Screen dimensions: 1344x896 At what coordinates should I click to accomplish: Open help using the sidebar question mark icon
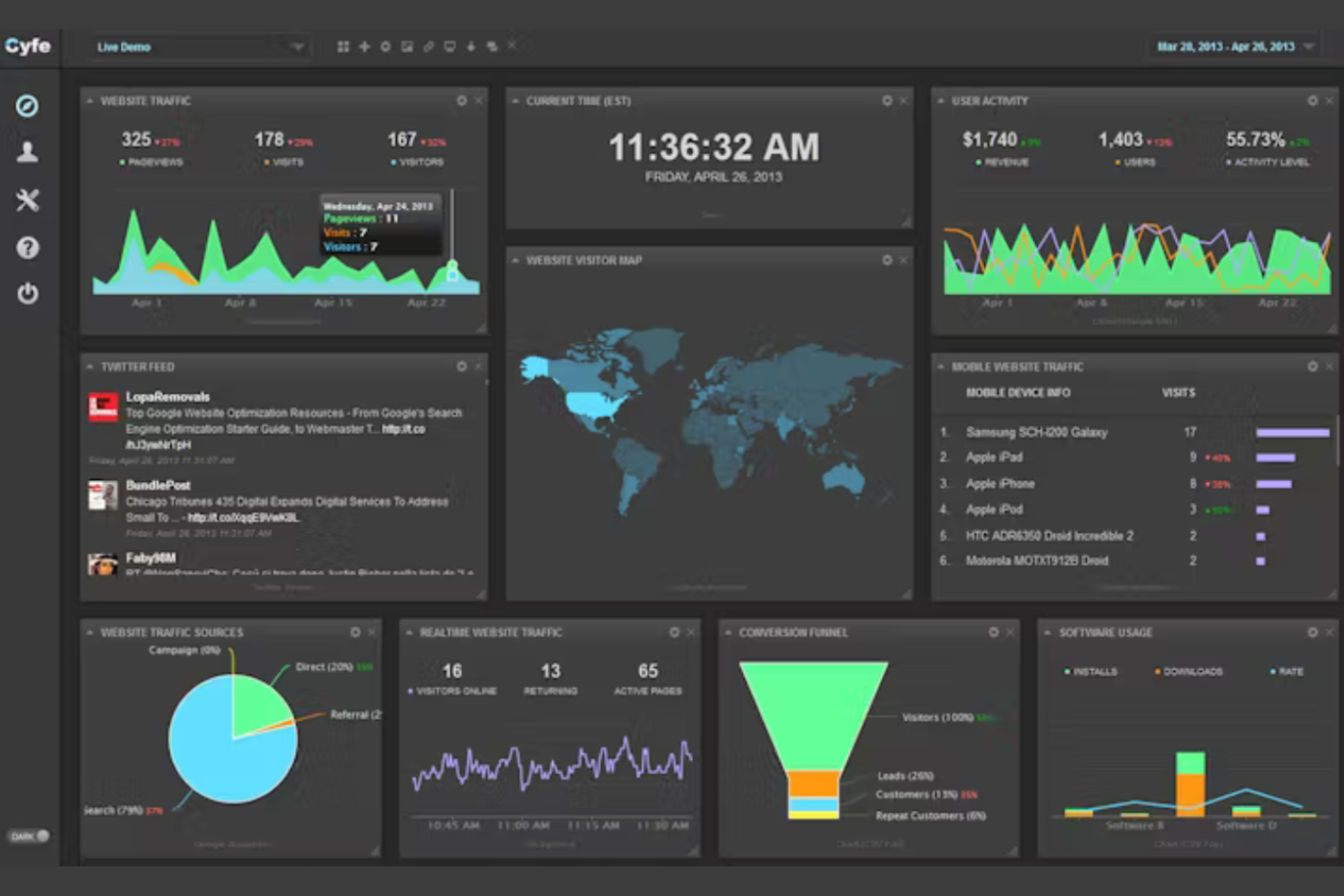point(27,248)
